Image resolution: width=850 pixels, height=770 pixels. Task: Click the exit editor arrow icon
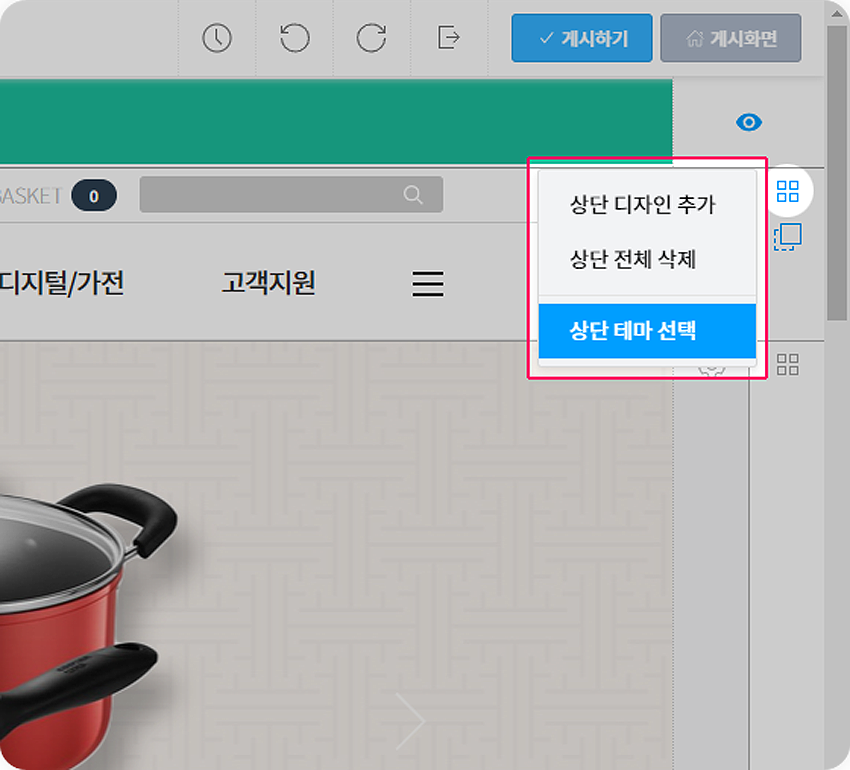coord(447,38)
